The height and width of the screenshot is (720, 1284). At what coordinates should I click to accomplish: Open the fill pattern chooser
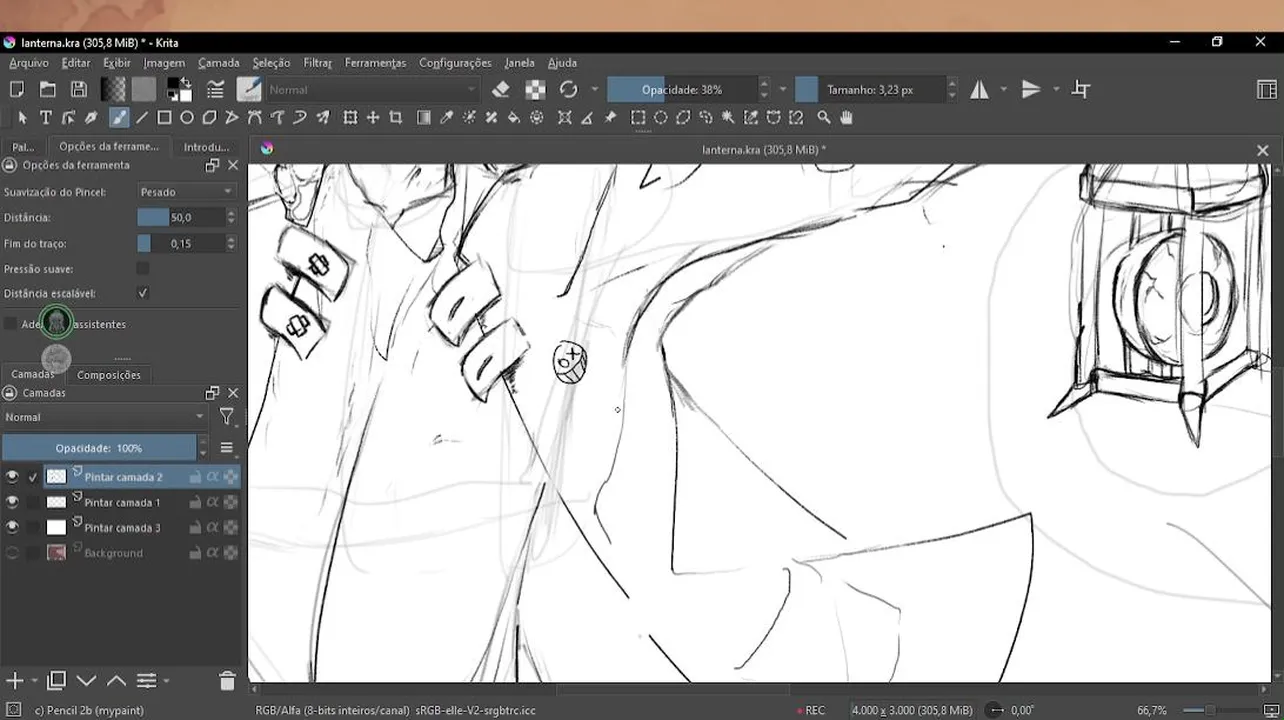pyautogui.click(x=144, y=89)
